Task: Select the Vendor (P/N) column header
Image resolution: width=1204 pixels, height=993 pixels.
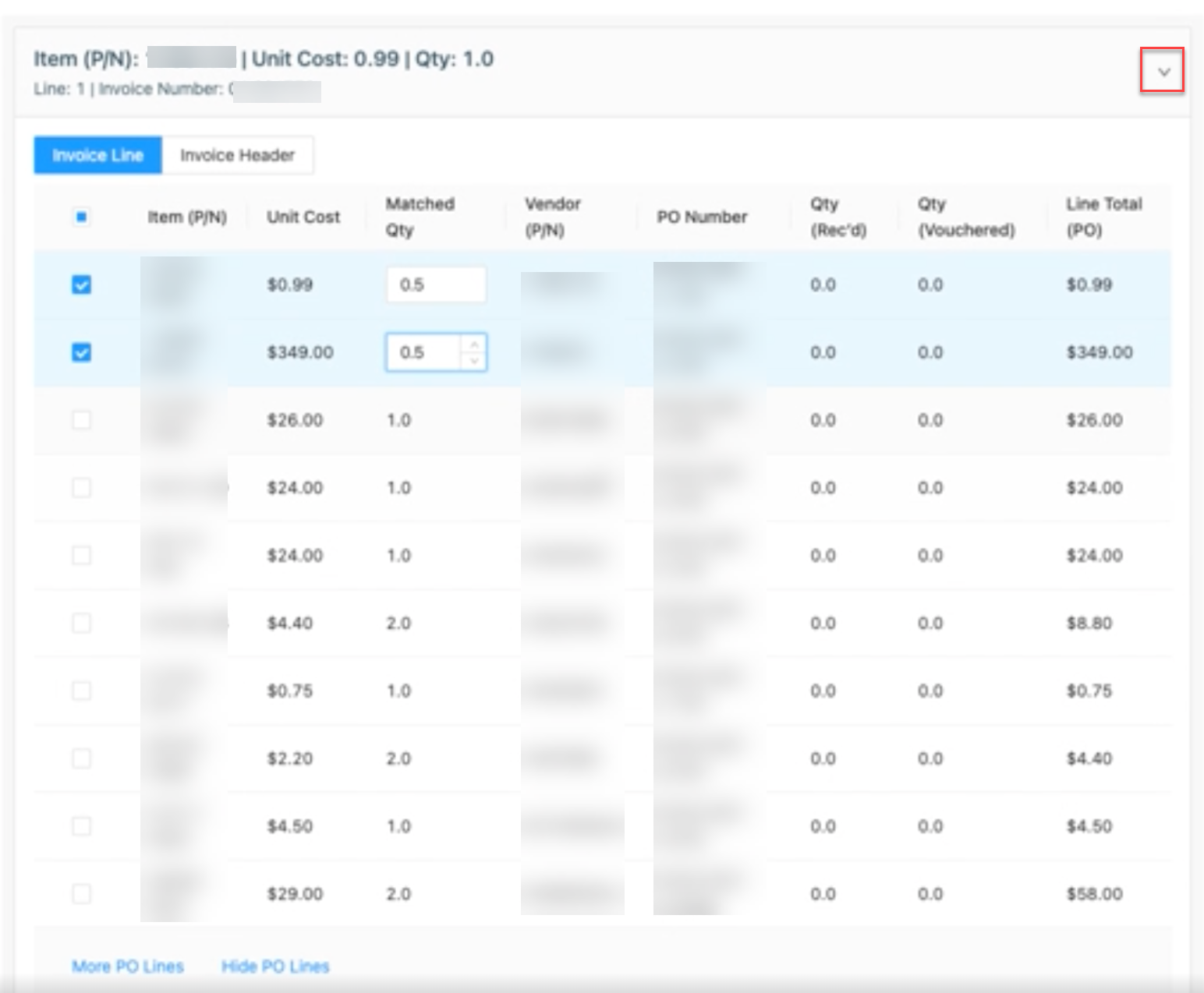Action: [x=553, y=217]
